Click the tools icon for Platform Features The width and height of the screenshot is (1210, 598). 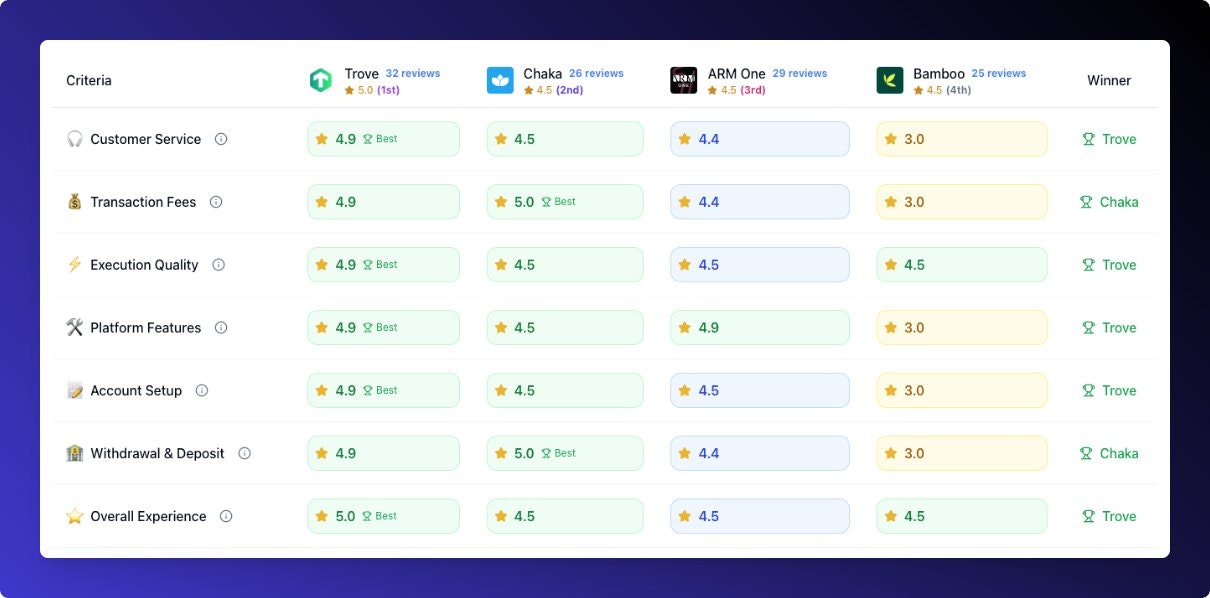73,327
